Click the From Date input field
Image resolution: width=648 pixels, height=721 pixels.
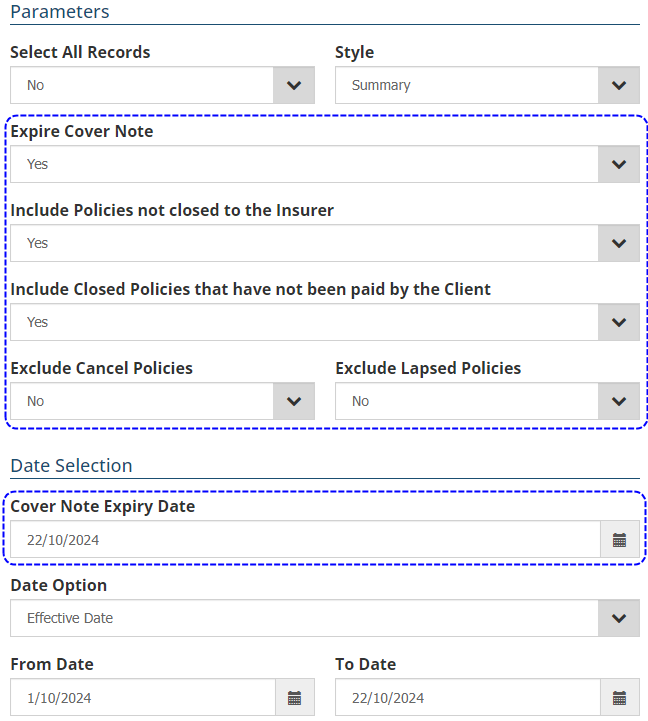142,698
